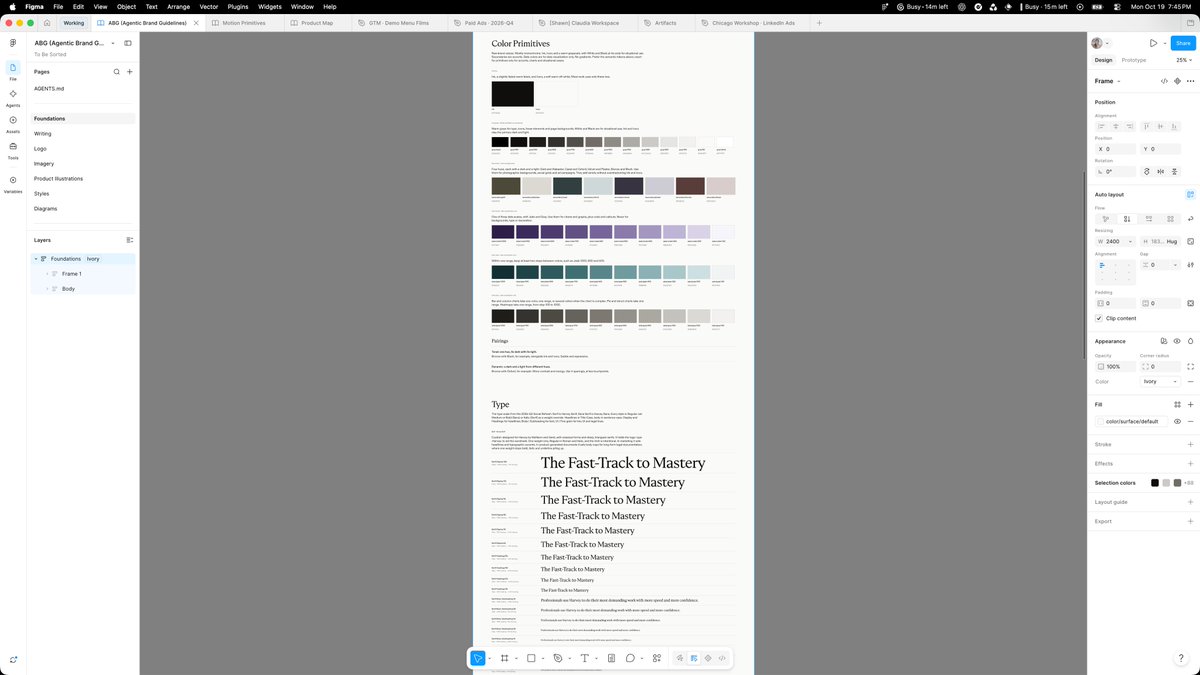Image resolution: width=1200 pixels, height=675 pixels.
Task: Expand the Frame type dropdown
Action: [x=1107, y=81]
